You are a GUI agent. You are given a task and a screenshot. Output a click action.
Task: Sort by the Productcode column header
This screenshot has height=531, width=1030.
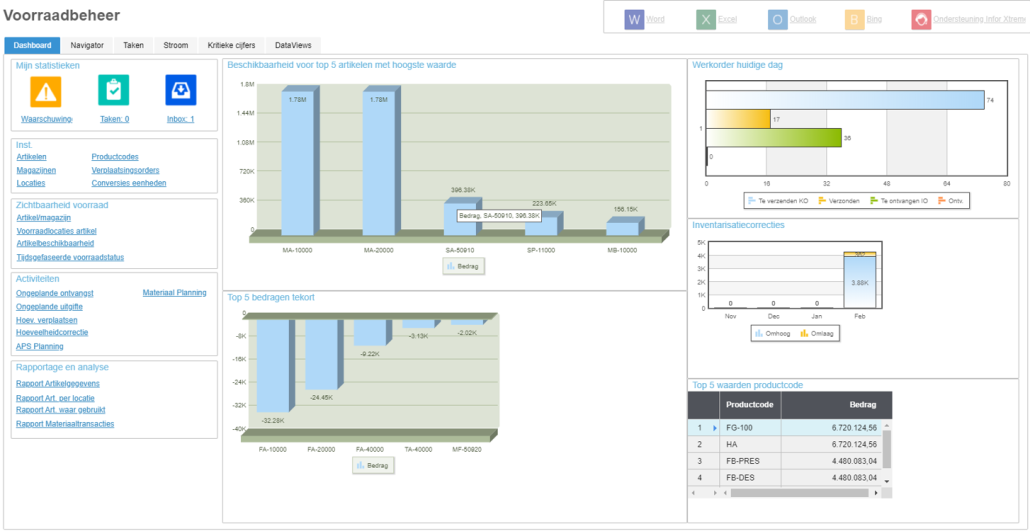749,405
